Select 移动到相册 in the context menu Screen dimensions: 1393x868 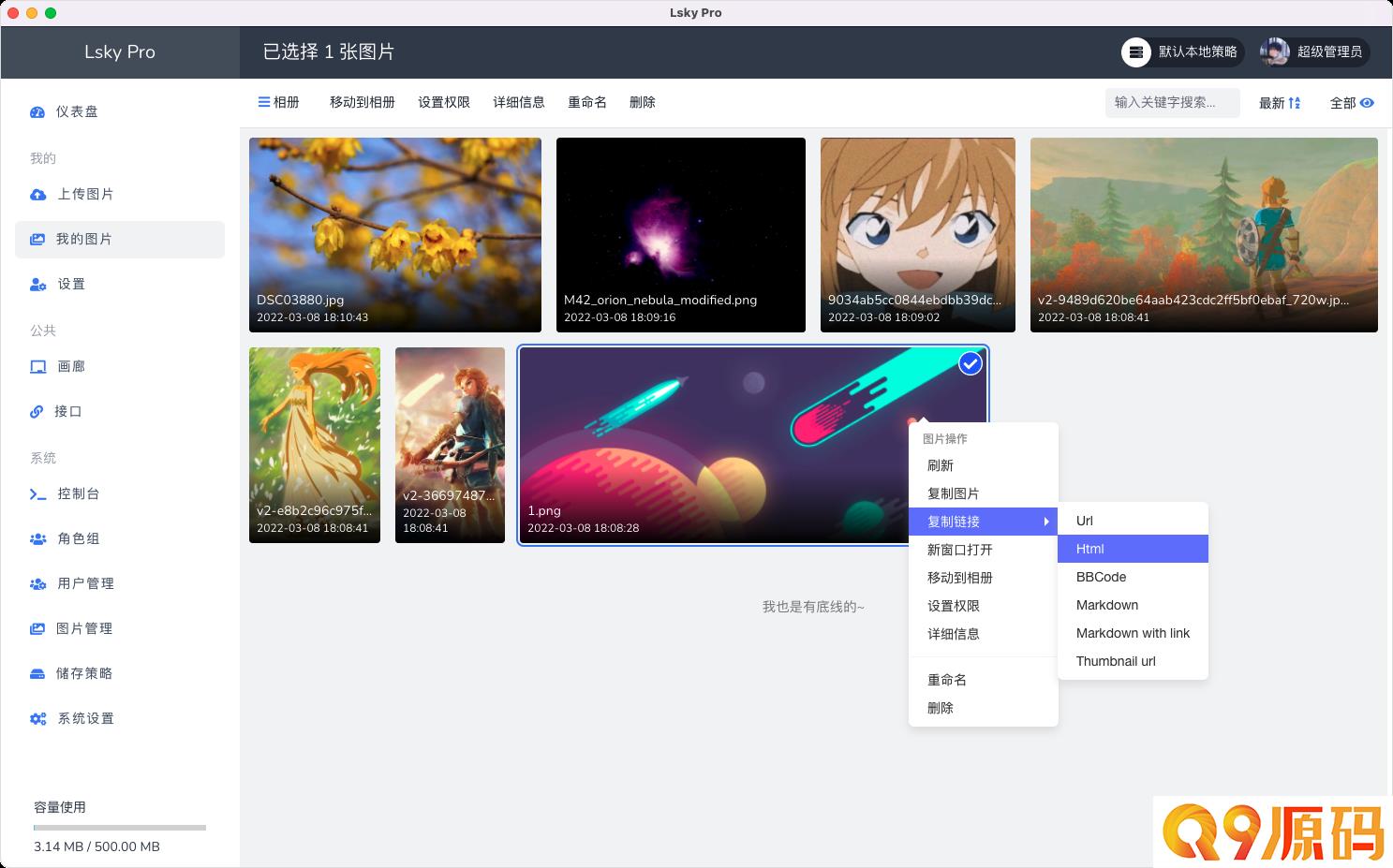(984, 578)
